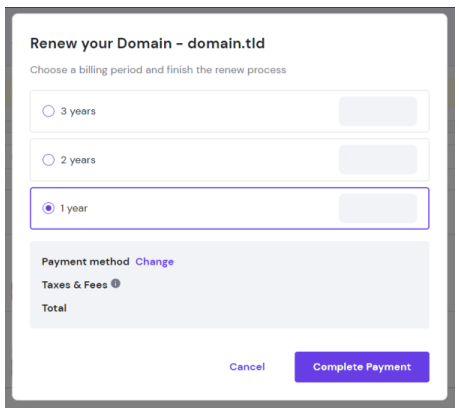459x414 pixels.
Task: Click the 'Payment method' label
Action: (x=85, y=262)
